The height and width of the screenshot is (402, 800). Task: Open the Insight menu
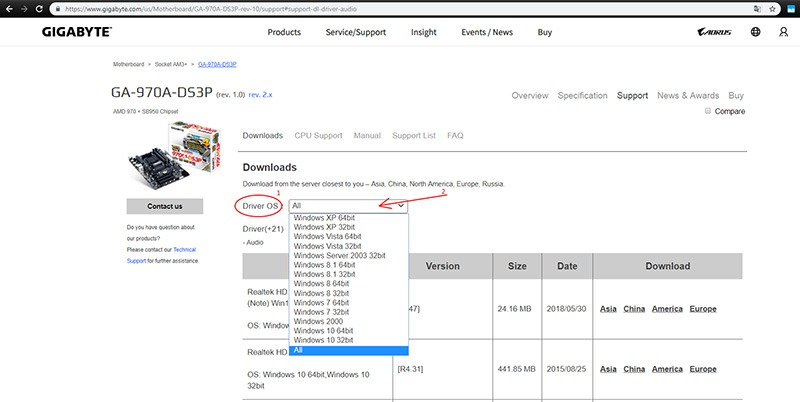click(423, 32)
